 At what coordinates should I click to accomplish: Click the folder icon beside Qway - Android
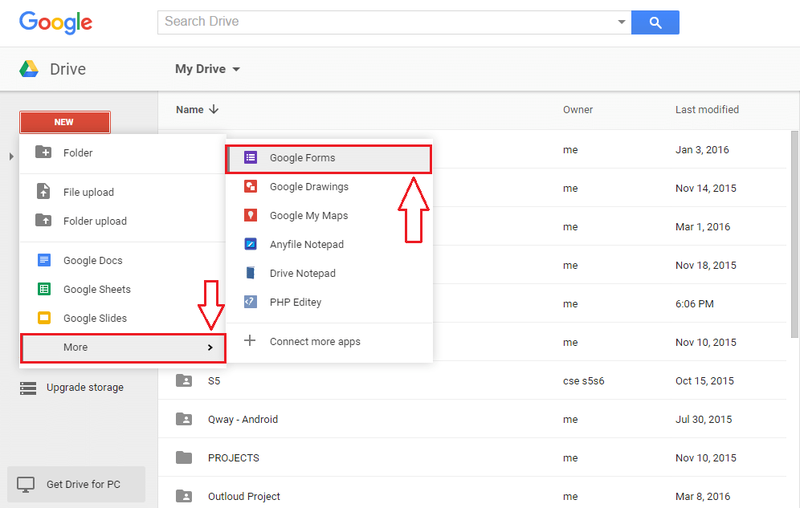point(184,419)
